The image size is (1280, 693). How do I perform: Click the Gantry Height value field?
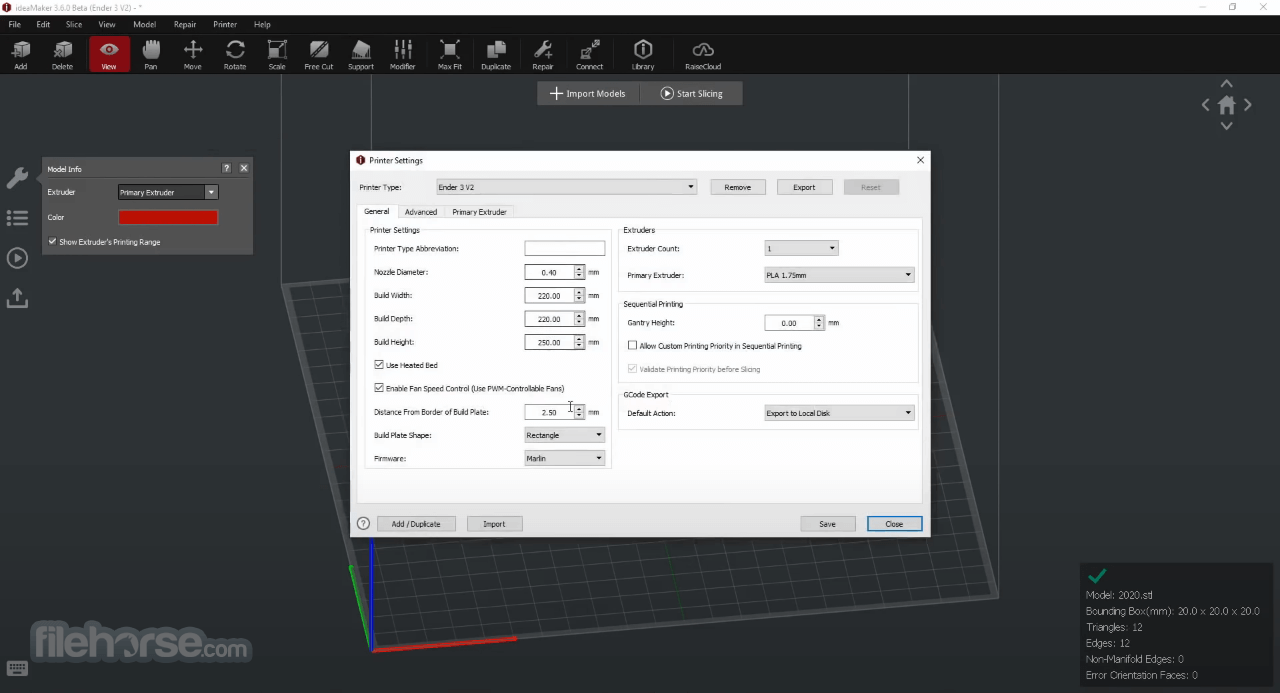(789, 323)
